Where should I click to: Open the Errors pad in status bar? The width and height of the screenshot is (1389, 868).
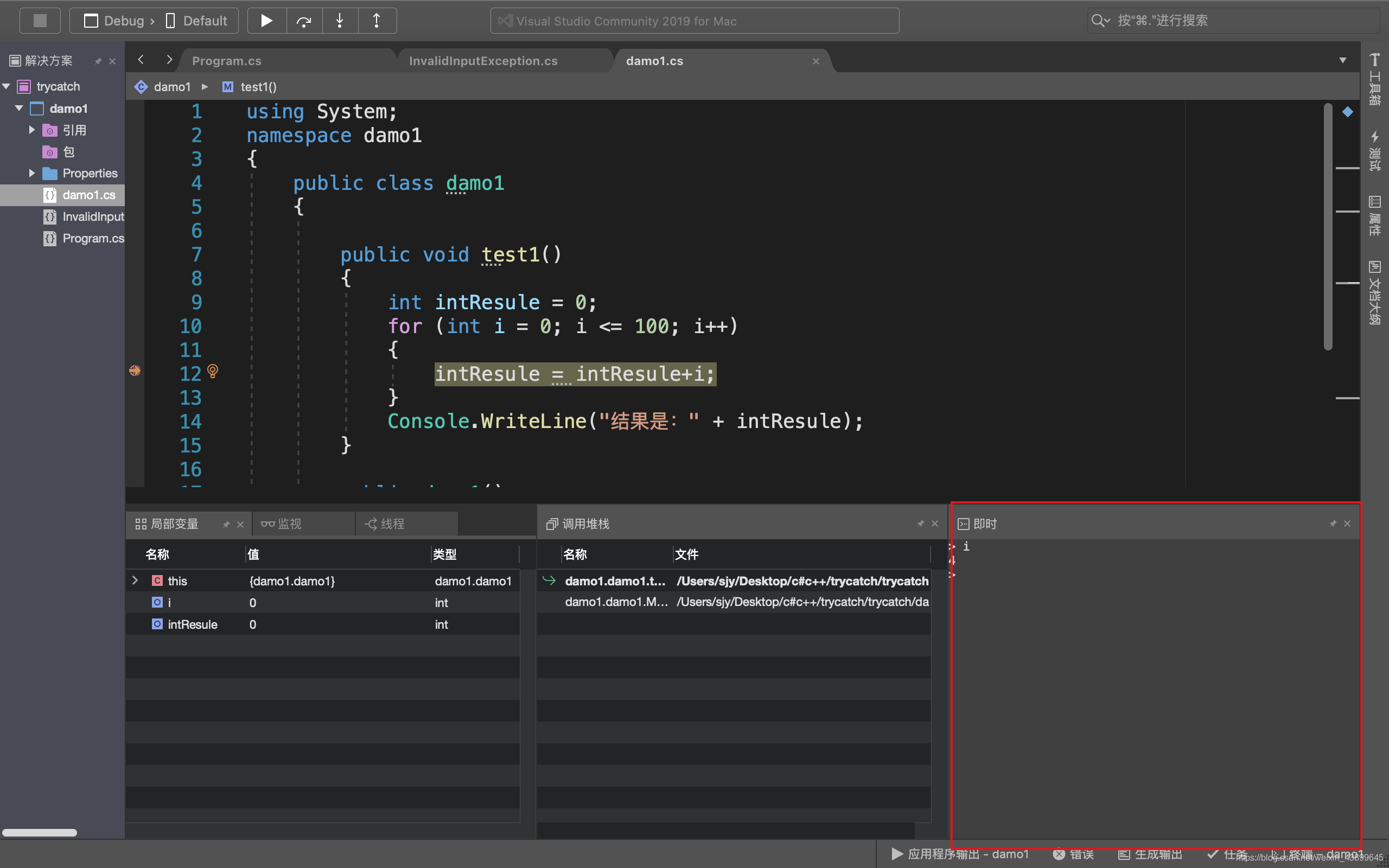[1073, 854]
